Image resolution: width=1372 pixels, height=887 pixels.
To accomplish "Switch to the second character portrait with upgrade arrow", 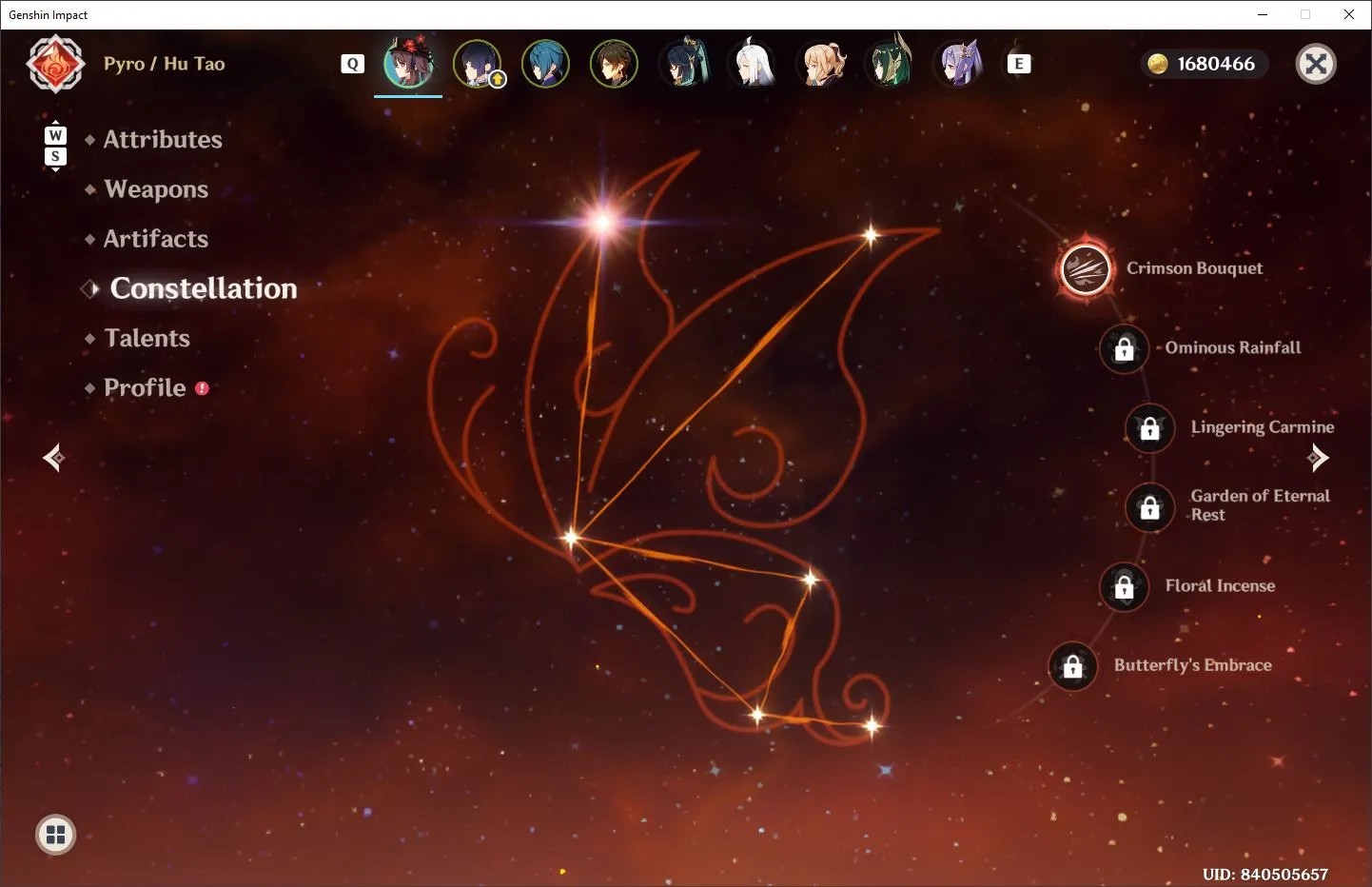I will (x=477, y=64).
